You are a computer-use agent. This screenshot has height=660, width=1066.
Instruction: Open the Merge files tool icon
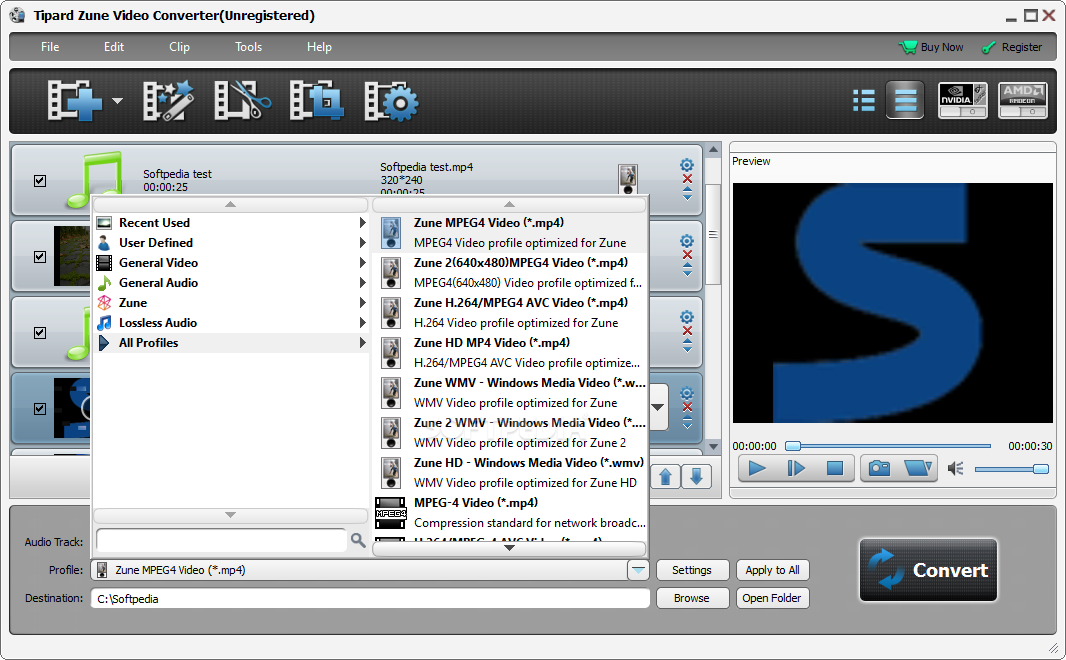316,101
